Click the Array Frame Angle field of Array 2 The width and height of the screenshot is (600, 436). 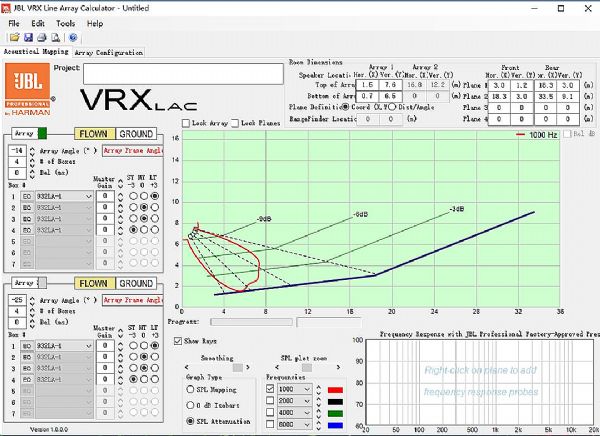133,300
